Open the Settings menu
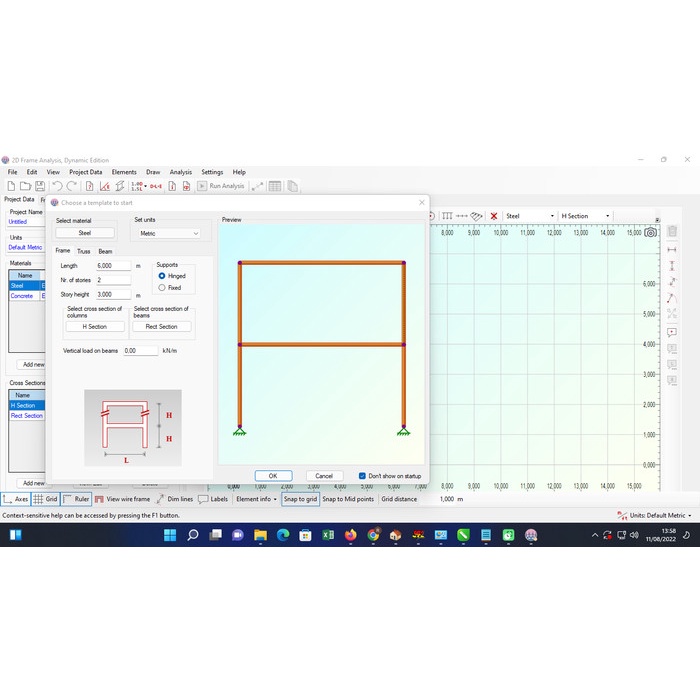Screen dimensions: 700x700 (x=212, y=172)
